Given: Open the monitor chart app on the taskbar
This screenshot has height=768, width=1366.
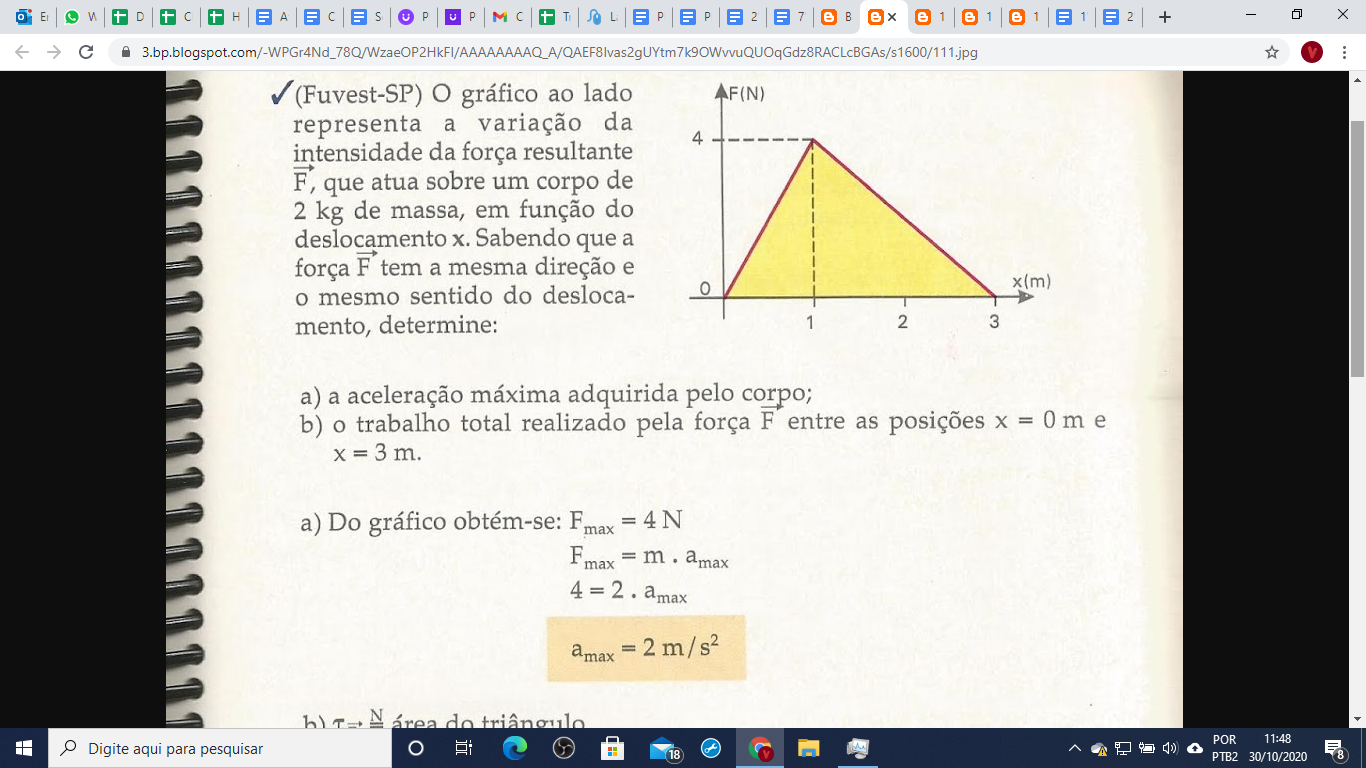Looking at the screenshot, I should click(858, 748).
